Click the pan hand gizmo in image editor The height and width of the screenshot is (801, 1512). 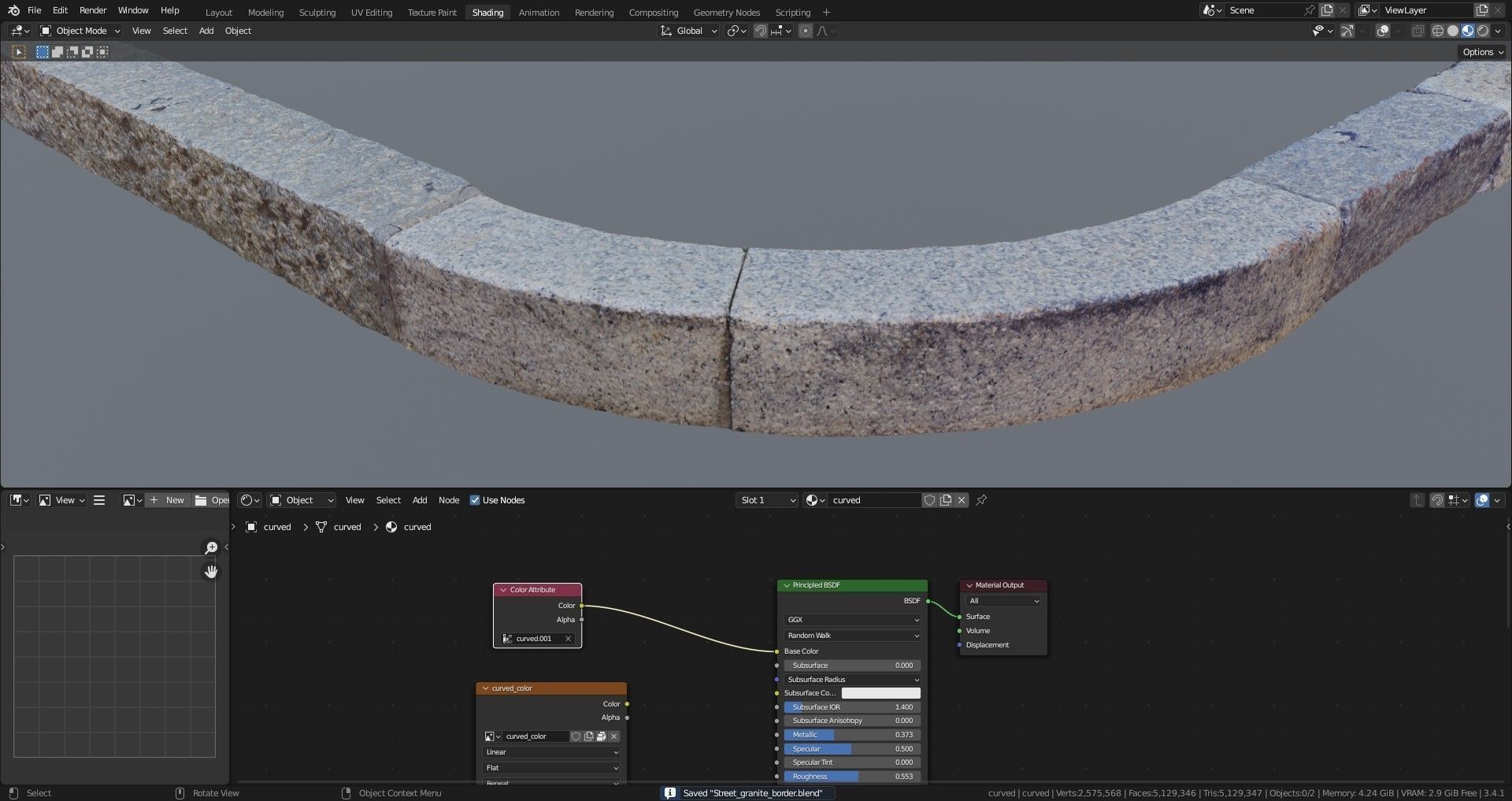click(211, 571)
